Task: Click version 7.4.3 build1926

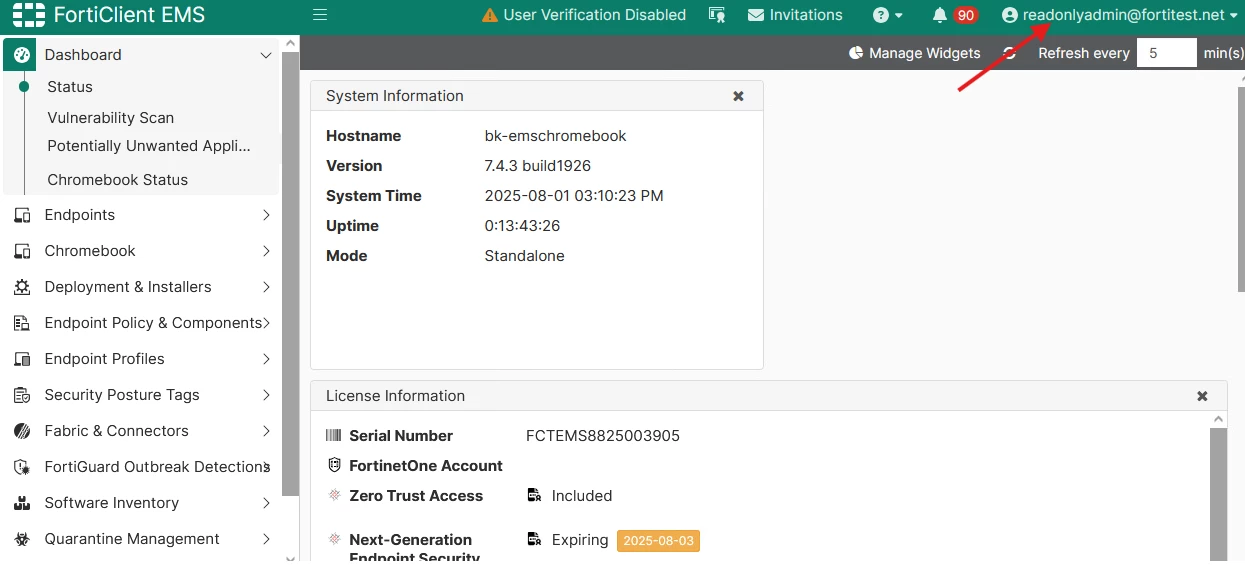Action: 538,166
